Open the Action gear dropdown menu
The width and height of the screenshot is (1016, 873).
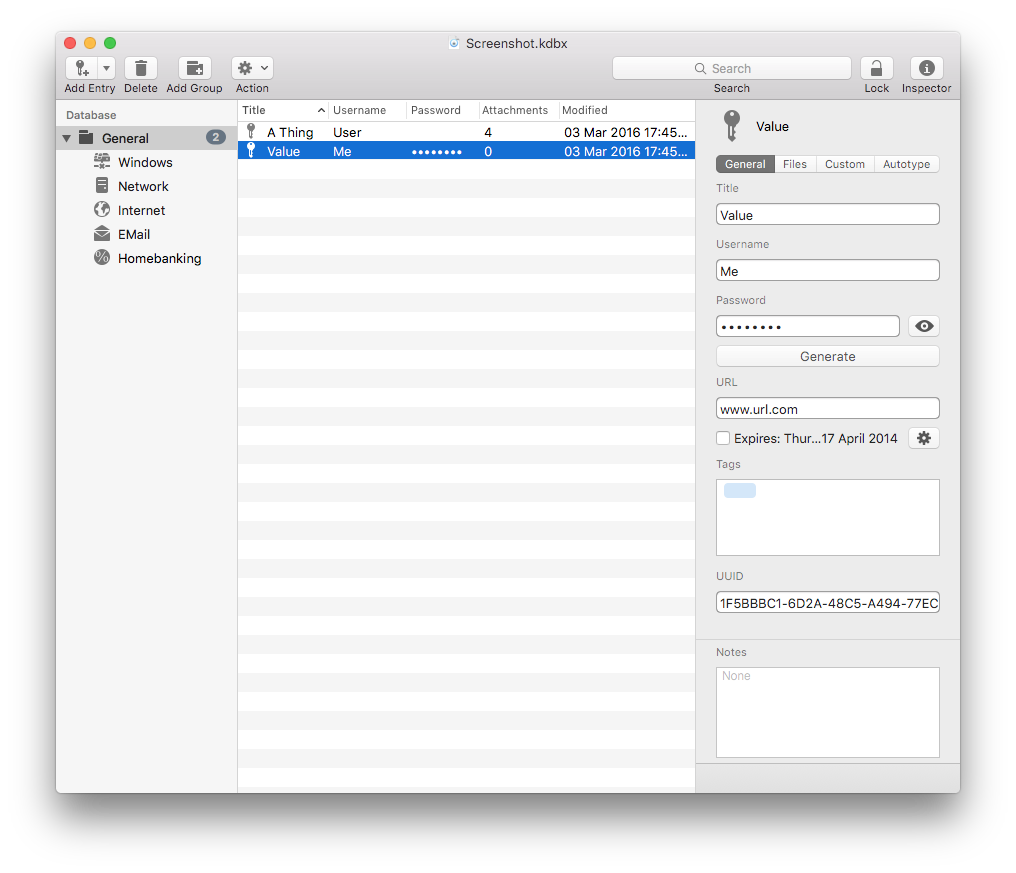point(252,68)
